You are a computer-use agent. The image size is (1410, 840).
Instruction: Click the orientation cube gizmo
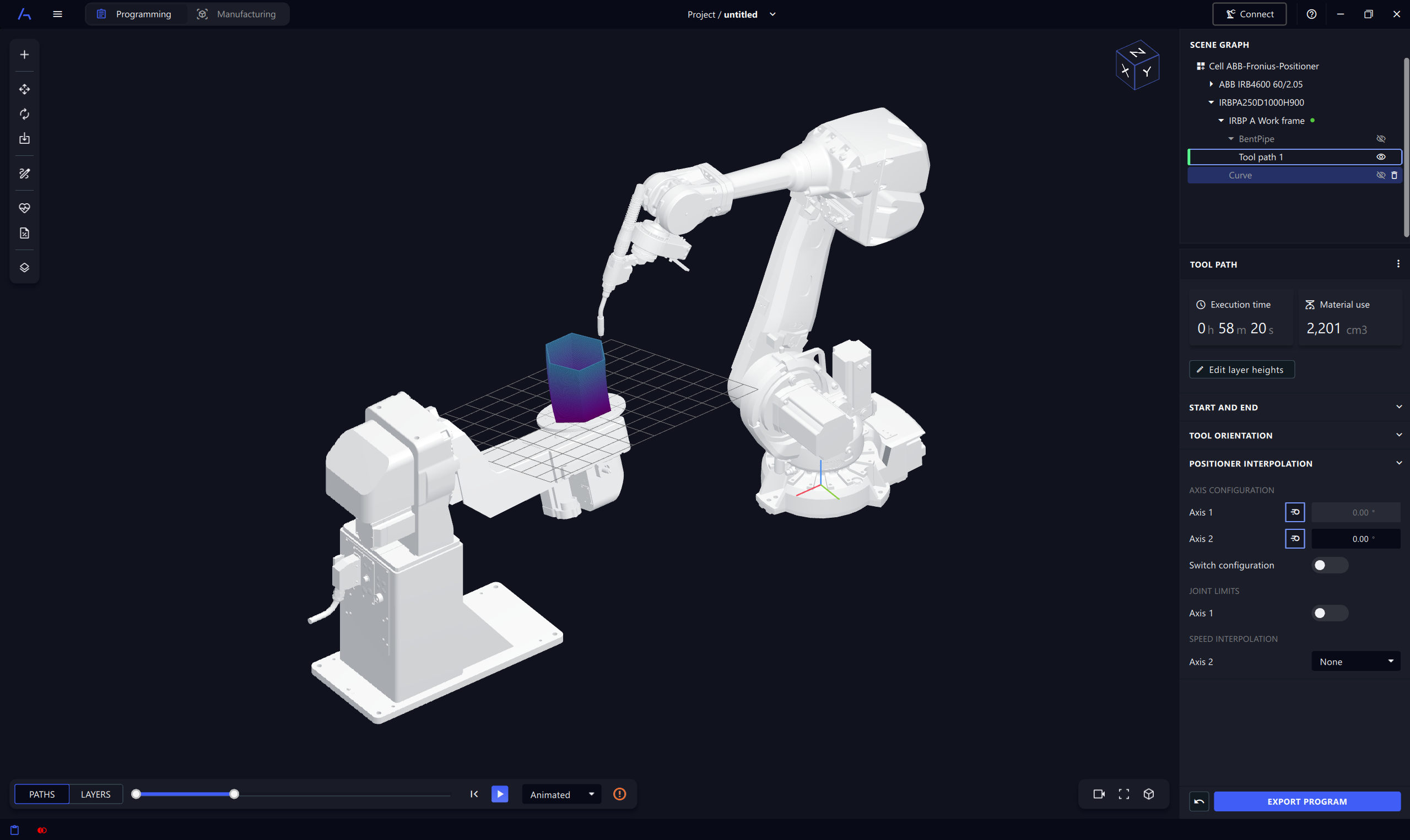tap(1137, 64)
